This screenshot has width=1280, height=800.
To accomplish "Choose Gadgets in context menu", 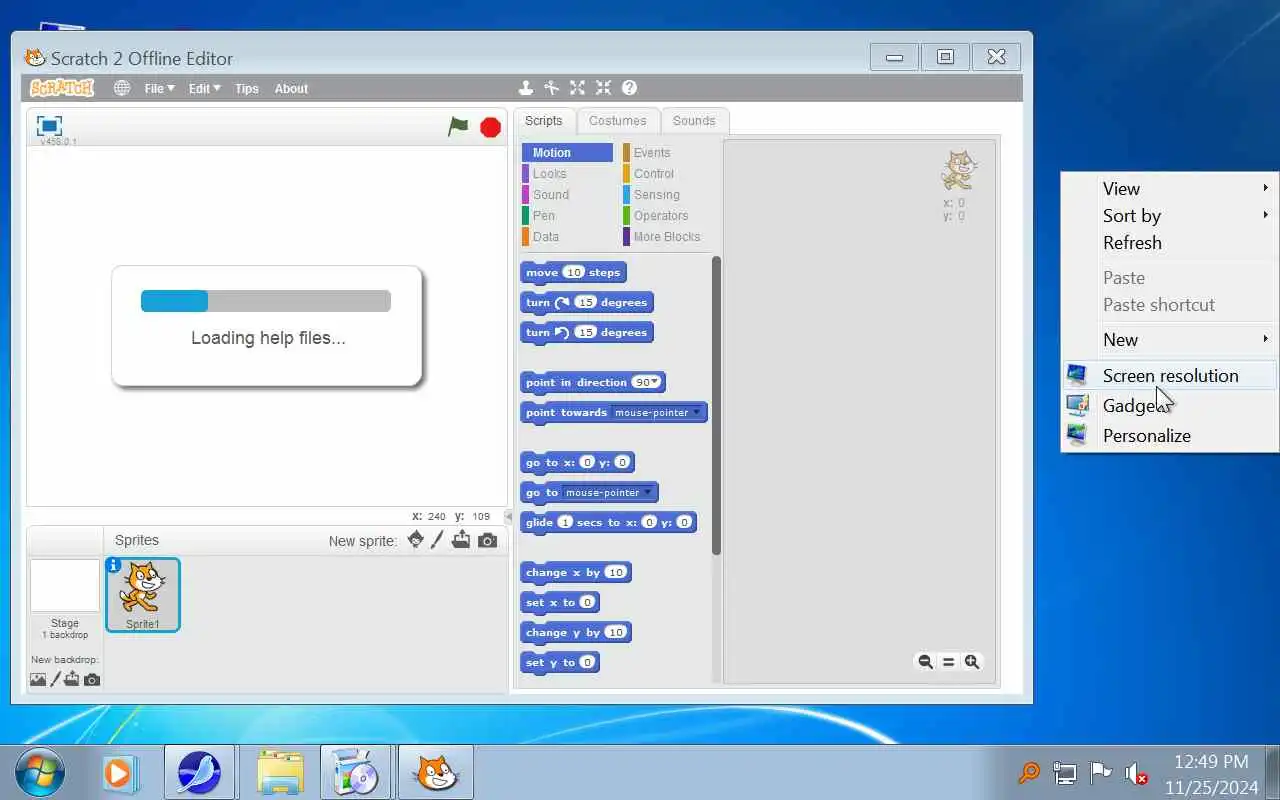I will coord(1170,405).
